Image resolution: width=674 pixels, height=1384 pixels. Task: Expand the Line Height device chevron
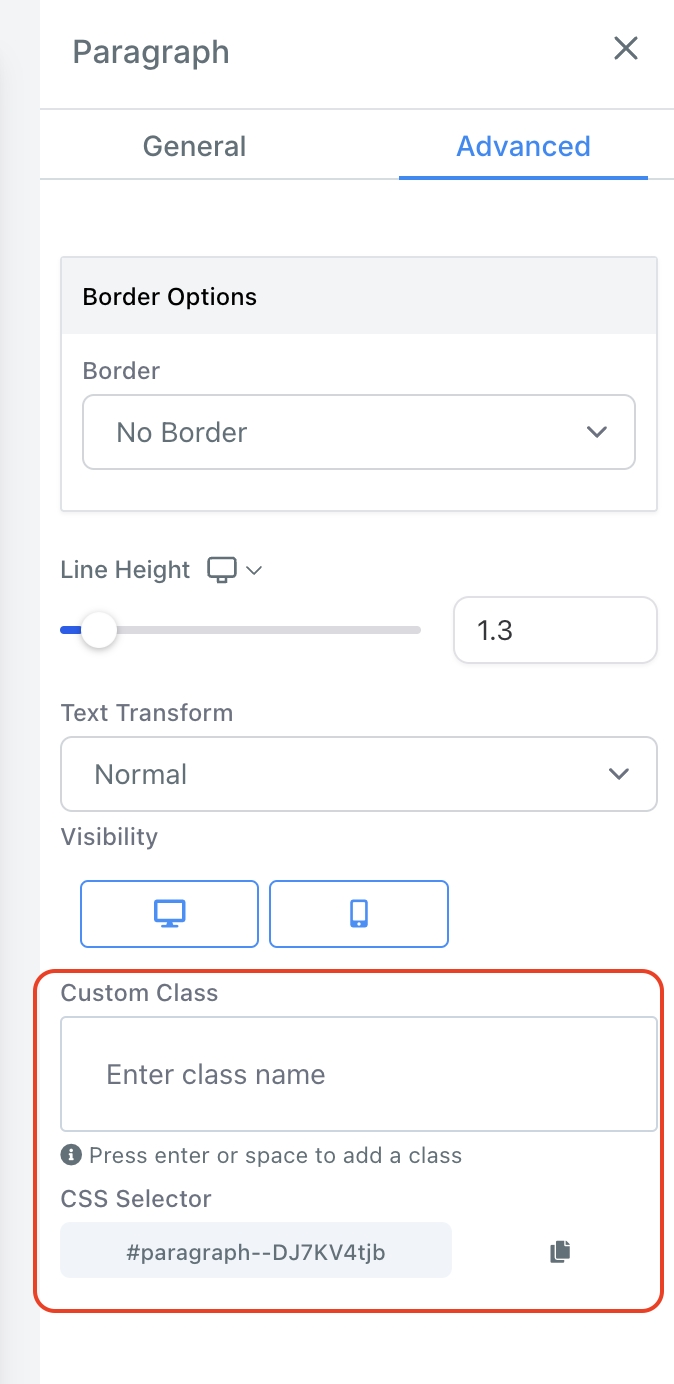(254, 570)
